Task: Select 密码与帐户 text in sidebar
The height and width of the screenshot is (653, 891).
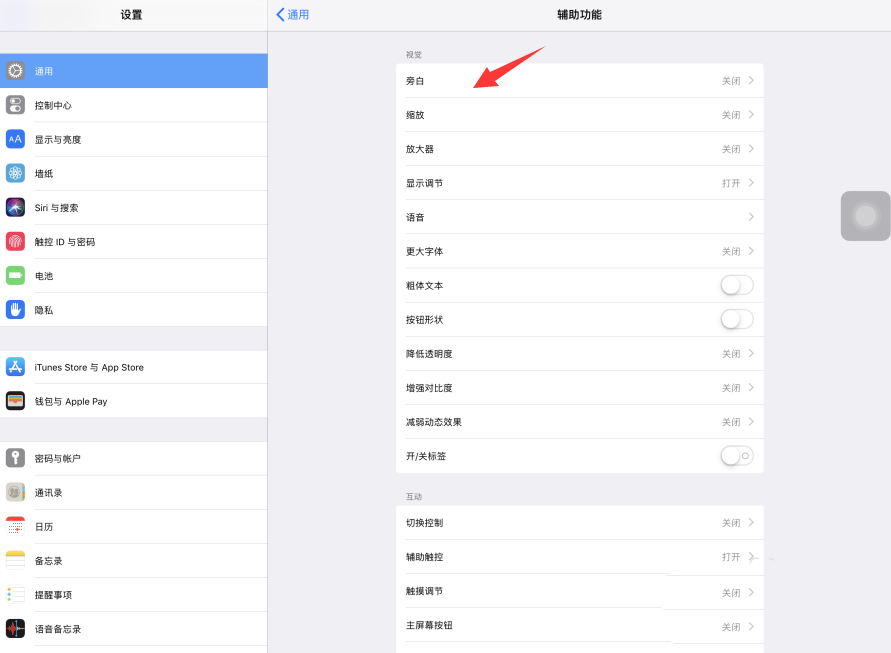Action: coord(57,458)
